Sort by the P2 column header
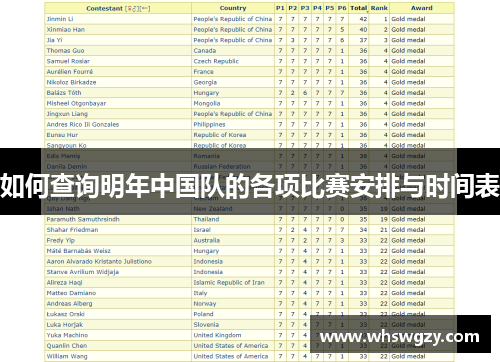Image resolution: width=500 pixels, height=362 pixels. [292, 8]
